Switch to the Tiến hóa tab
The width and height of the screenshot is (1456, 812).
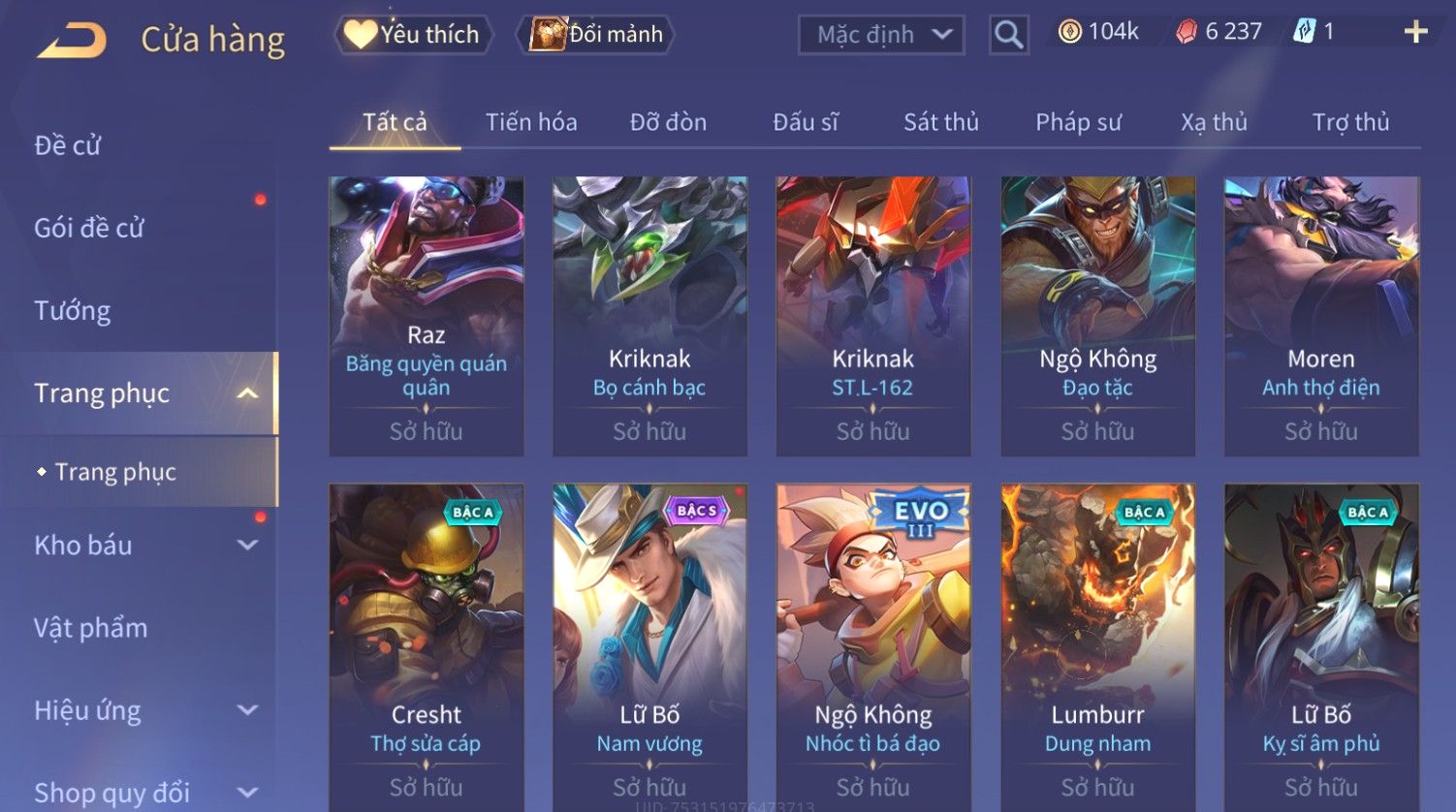pyautogui.click(x=531, y=122)
